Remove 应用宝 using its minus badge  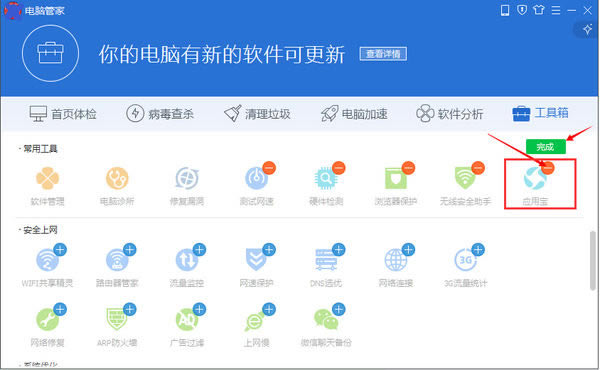548,168
